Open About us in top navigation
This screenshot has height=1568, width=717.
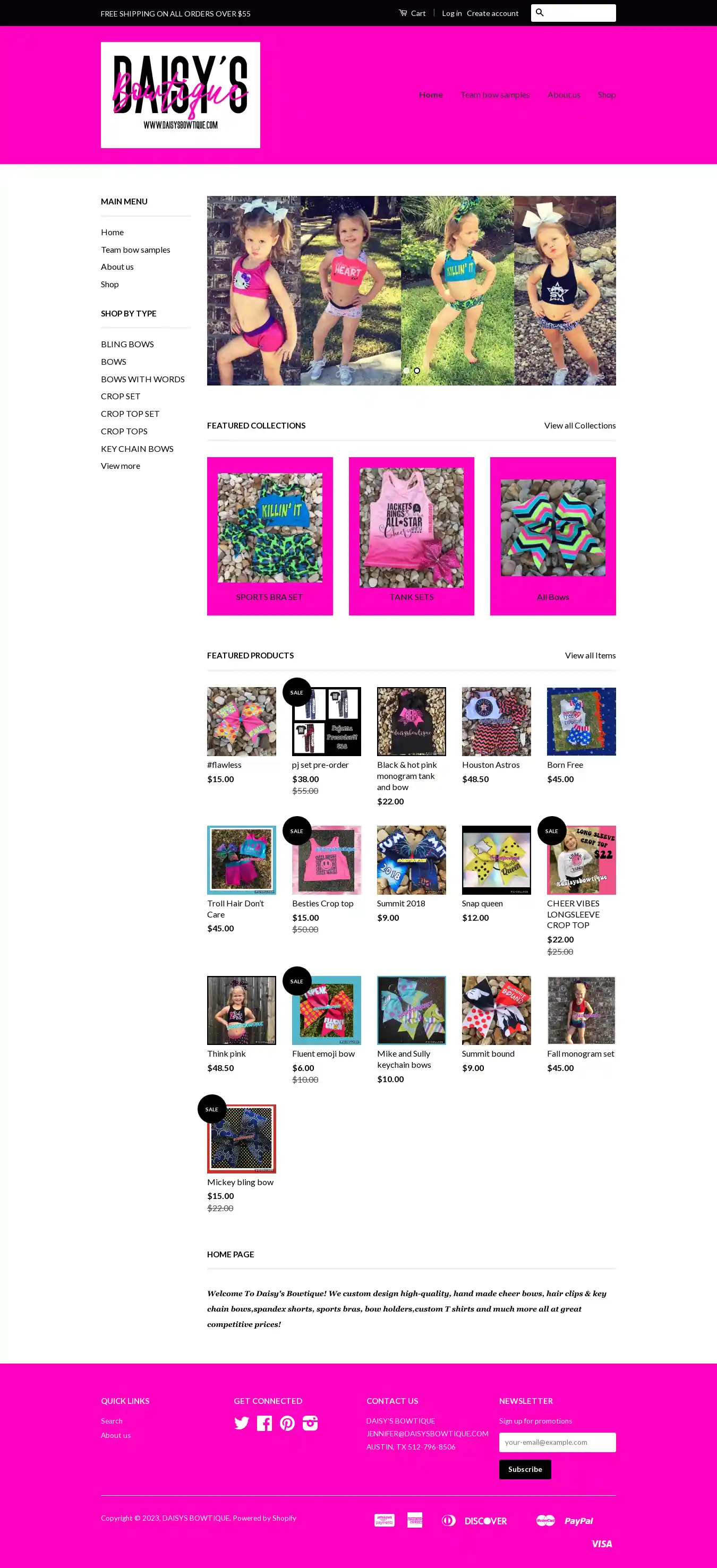[x=564, y=95]
